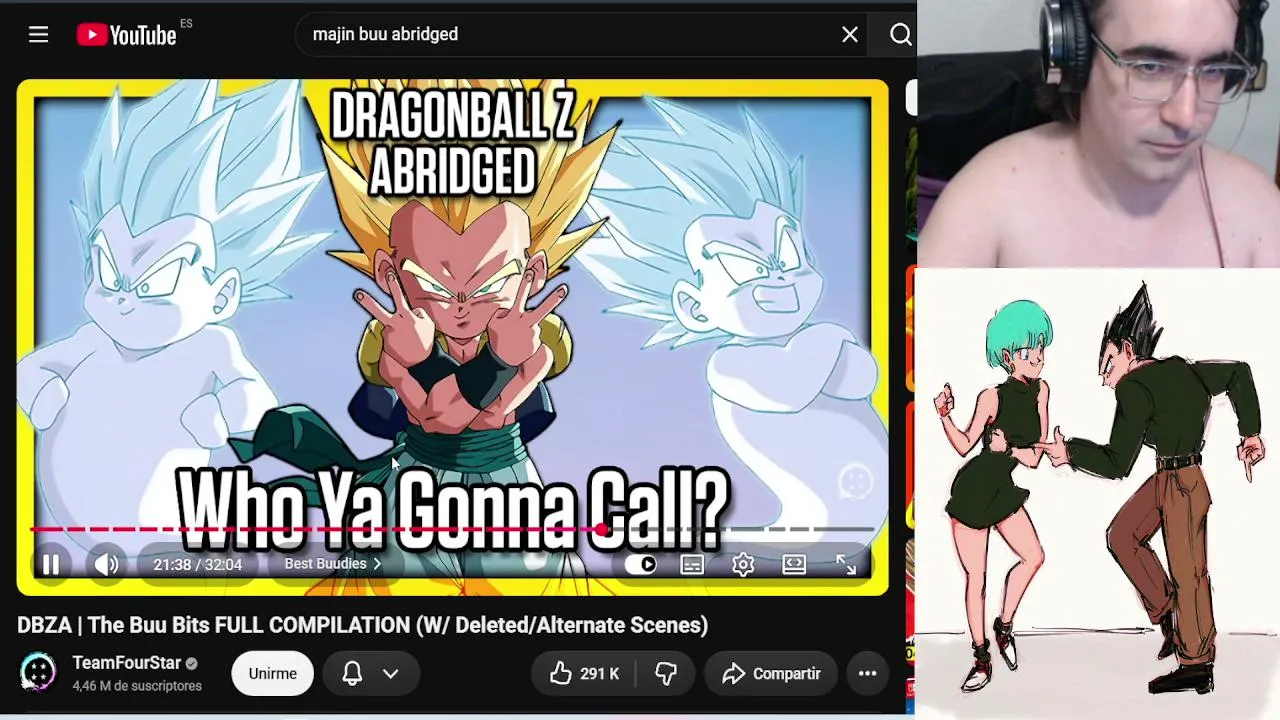1280x720 pixels.
Task: Open the YouTube guide hamburger menu
Action: (38, 35)
